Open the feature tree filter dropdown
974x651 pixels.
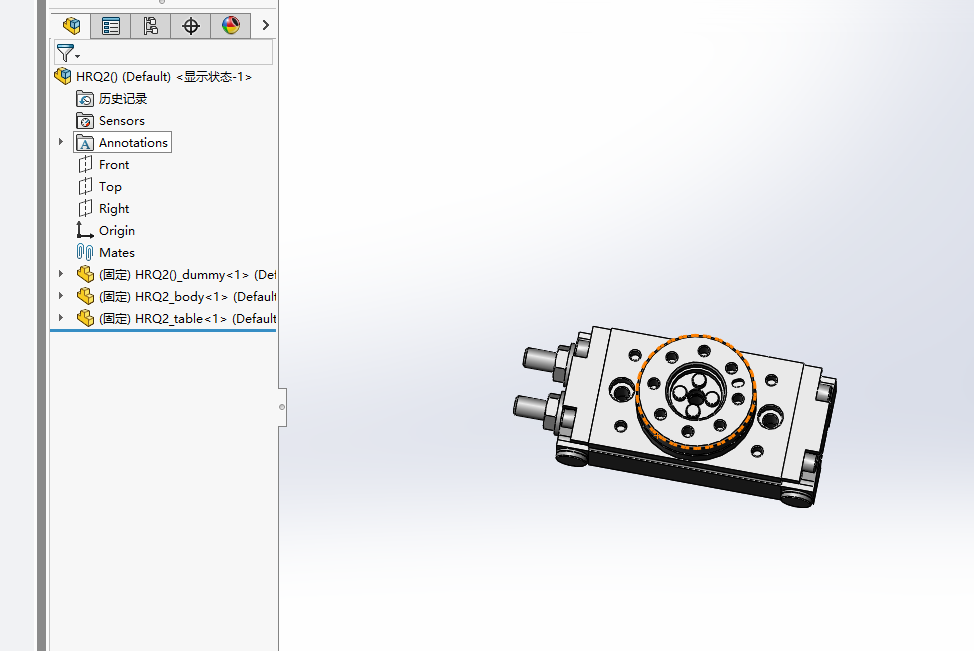[67, 53]
